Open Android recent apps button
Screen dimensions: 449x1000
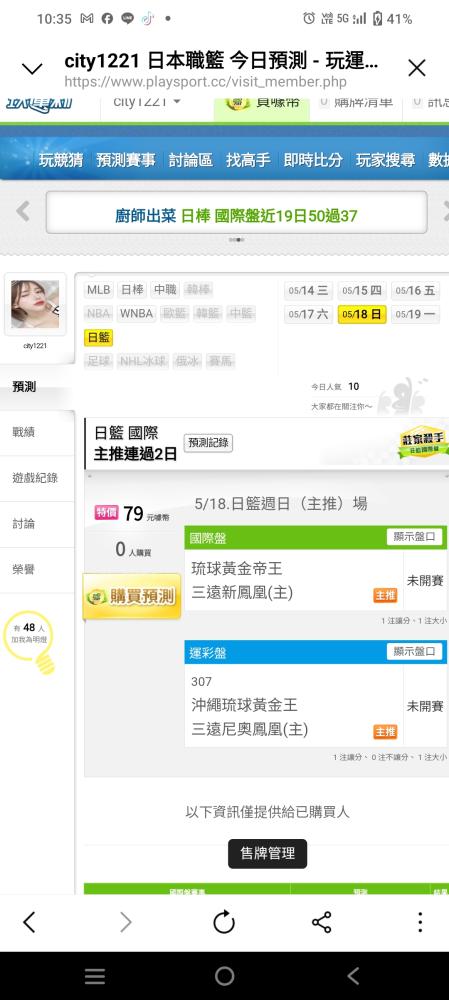tap(95, 976)
